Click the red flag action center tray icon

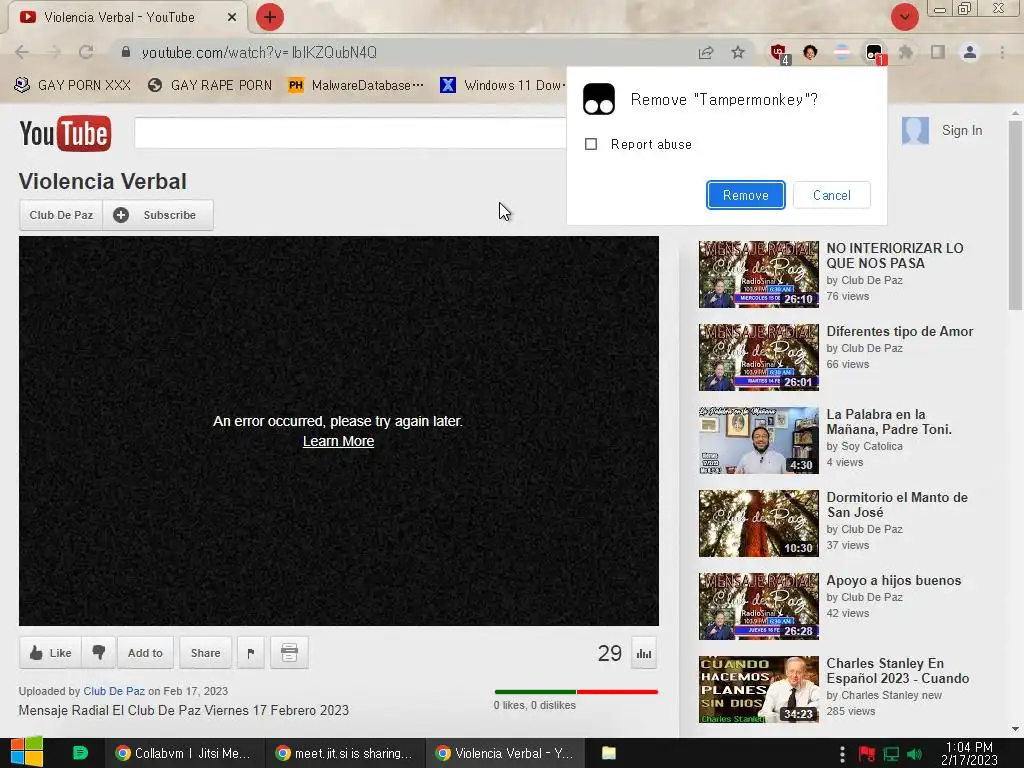click(x=867, y=754)
